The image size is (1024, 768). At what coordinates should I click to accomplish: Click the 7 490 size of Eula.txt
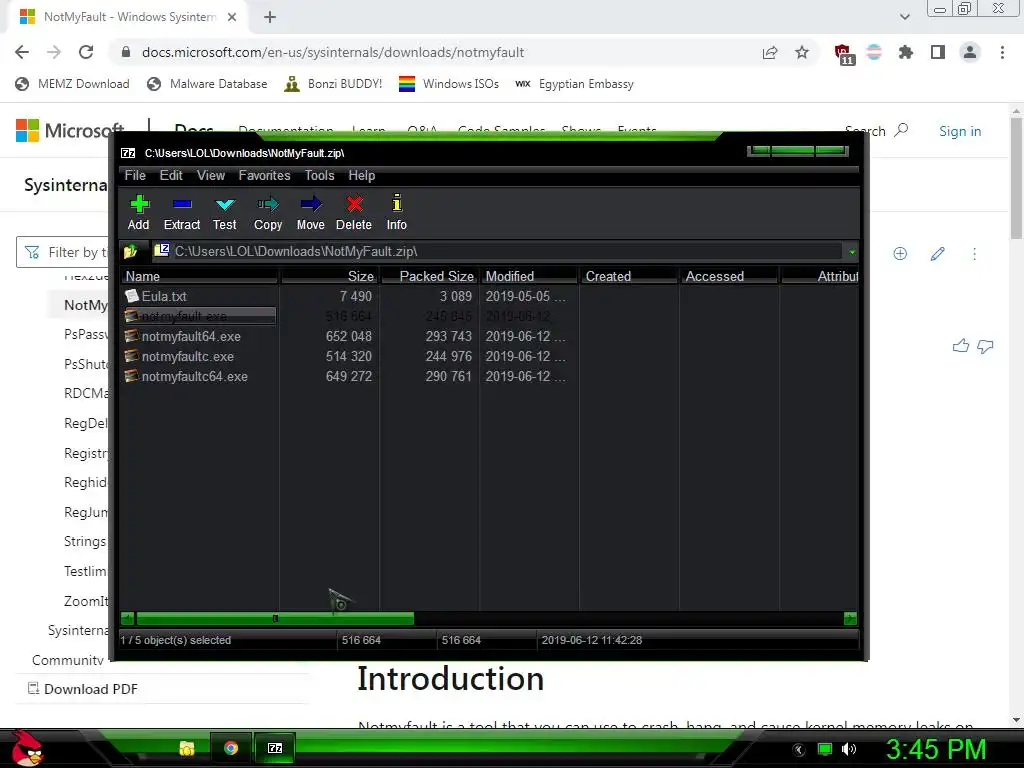tap(355, 296)
